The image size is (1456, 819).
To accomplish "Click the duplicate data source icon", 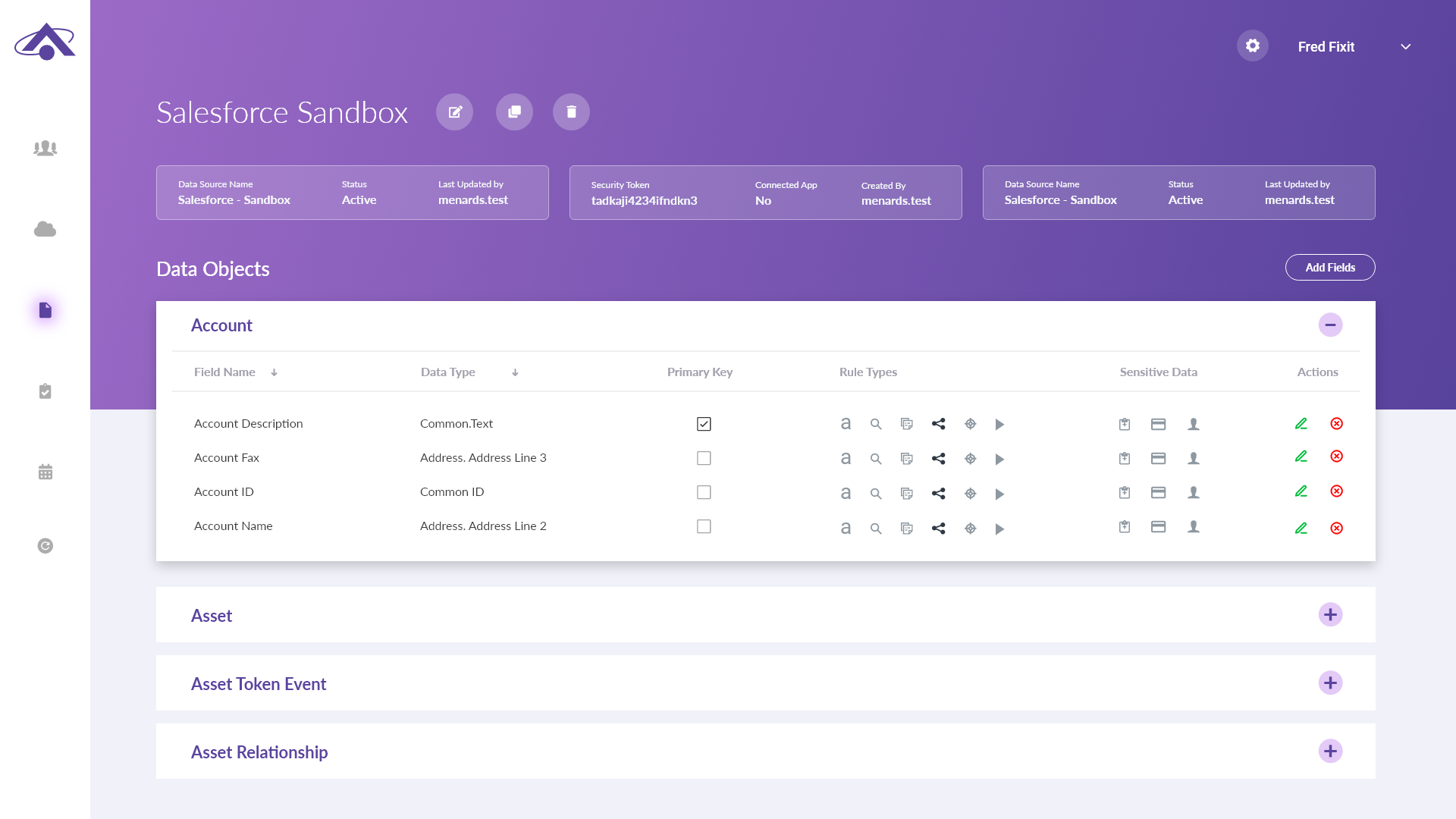I will coord(514,112).
